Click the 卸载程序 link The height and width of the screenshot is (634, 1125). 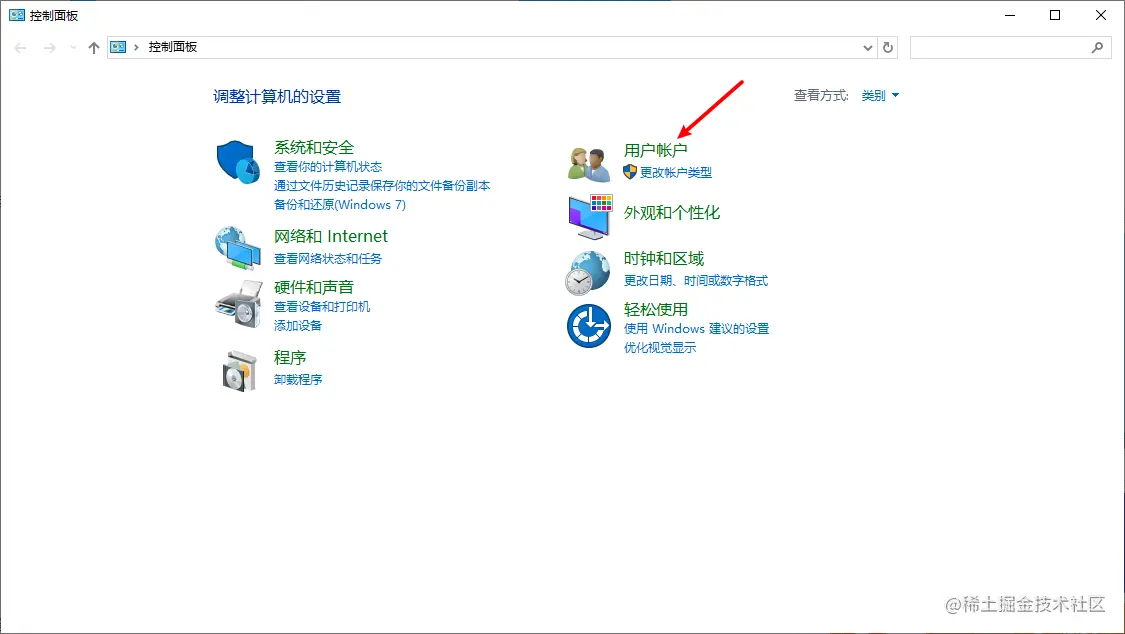coord(298,379)
